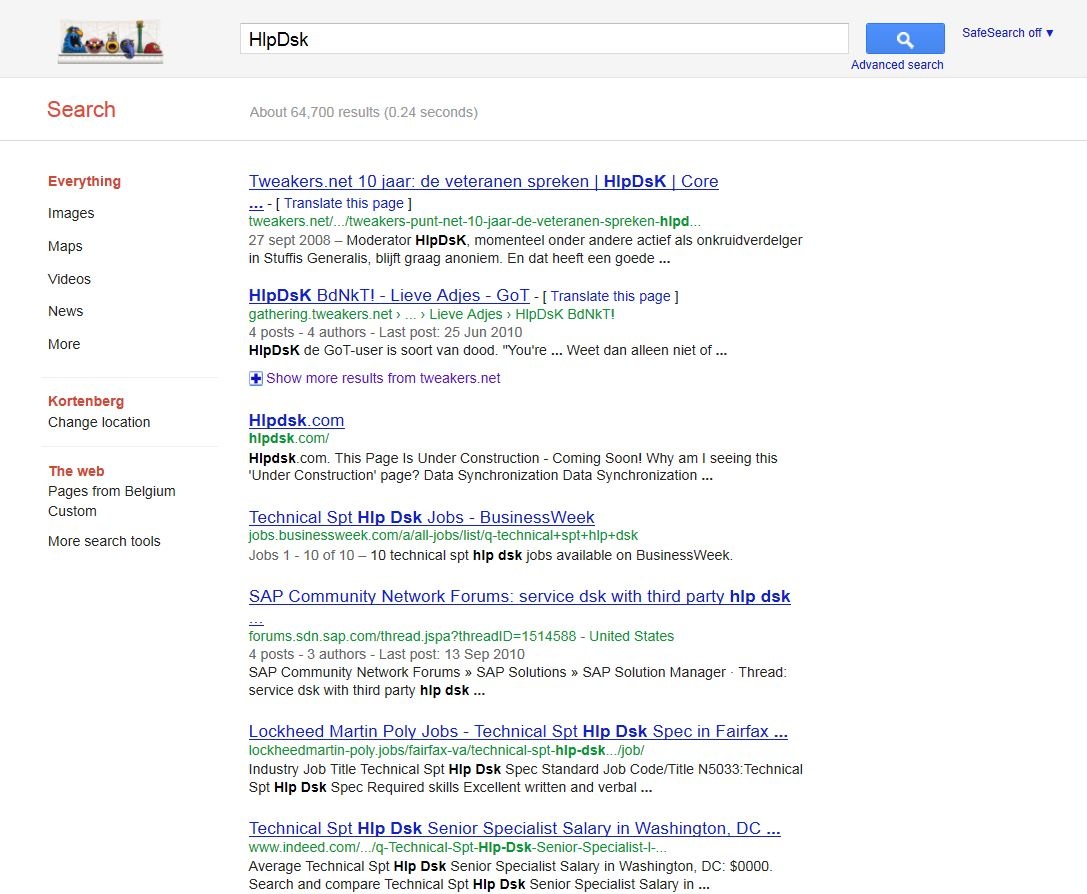The width and height of the screenshot is (1087, 894).
Task: Expand the More search categories
Action: pyautogui.click(x=64, y=344)
